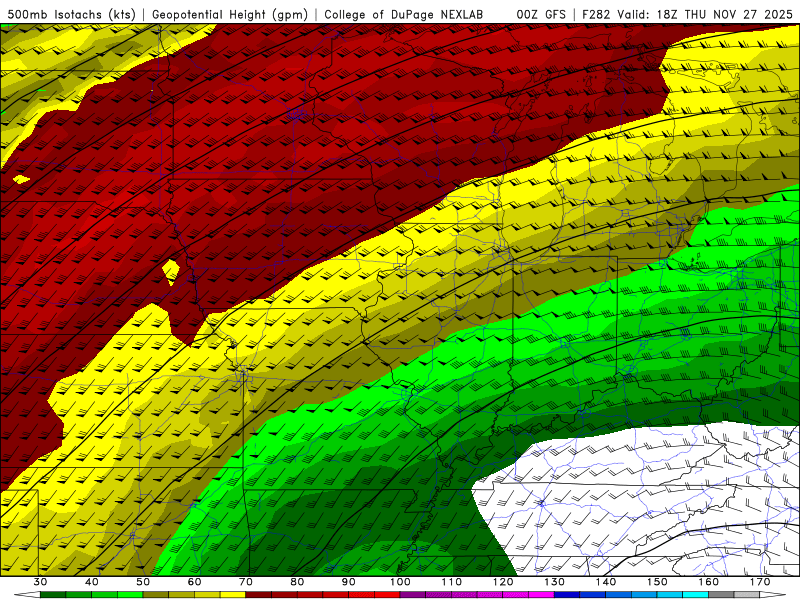This screenshot has width=800, height=600.
Task: Click the '500mb Isotachs (kts)' title text
Action: click(71, 15)
